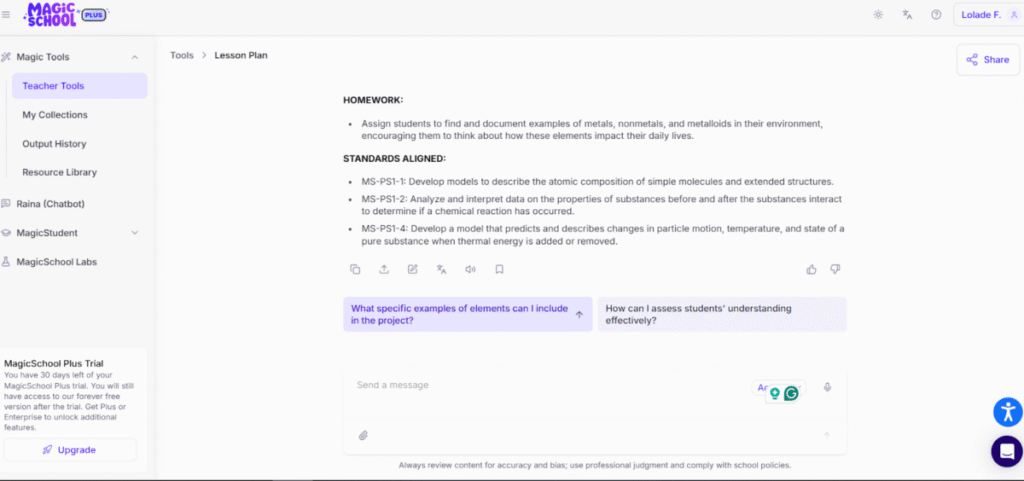Click the read aloud speaker icon
This screenshot has height=481, width=1024.
click(470, 269)
